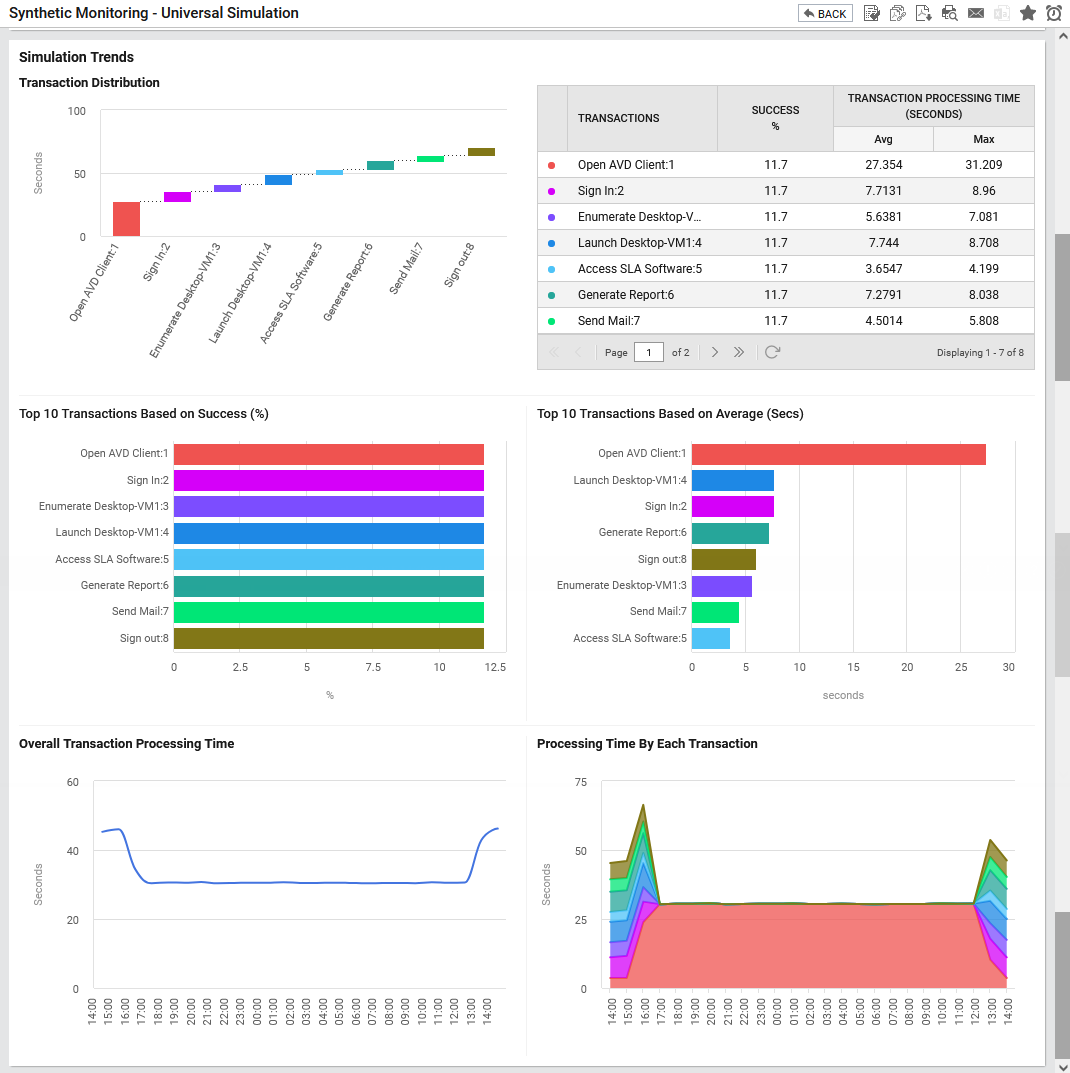Click the Max column header
Viewport: 1070px width, 1073px height.
[983, 139]
